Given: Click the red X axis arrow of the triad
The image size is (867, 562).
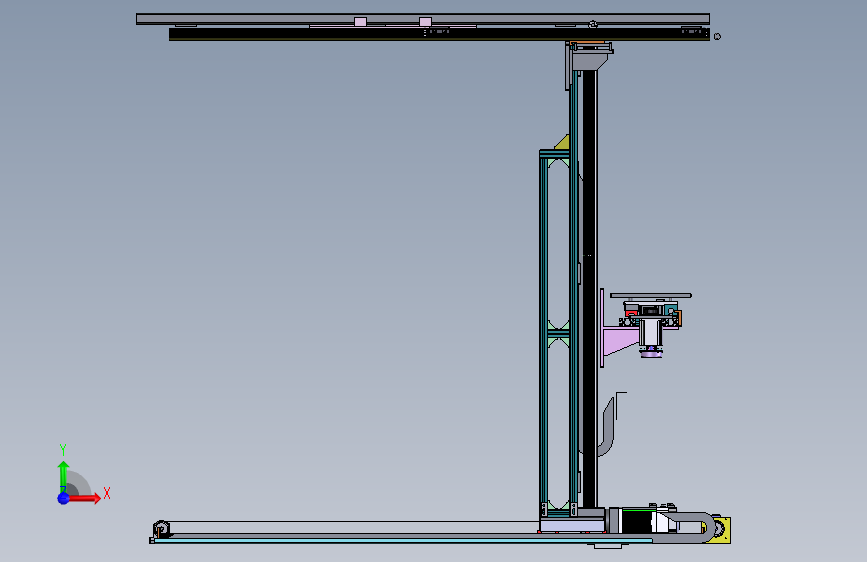Looking at the screenshot, I should click(x=85, y=498).
